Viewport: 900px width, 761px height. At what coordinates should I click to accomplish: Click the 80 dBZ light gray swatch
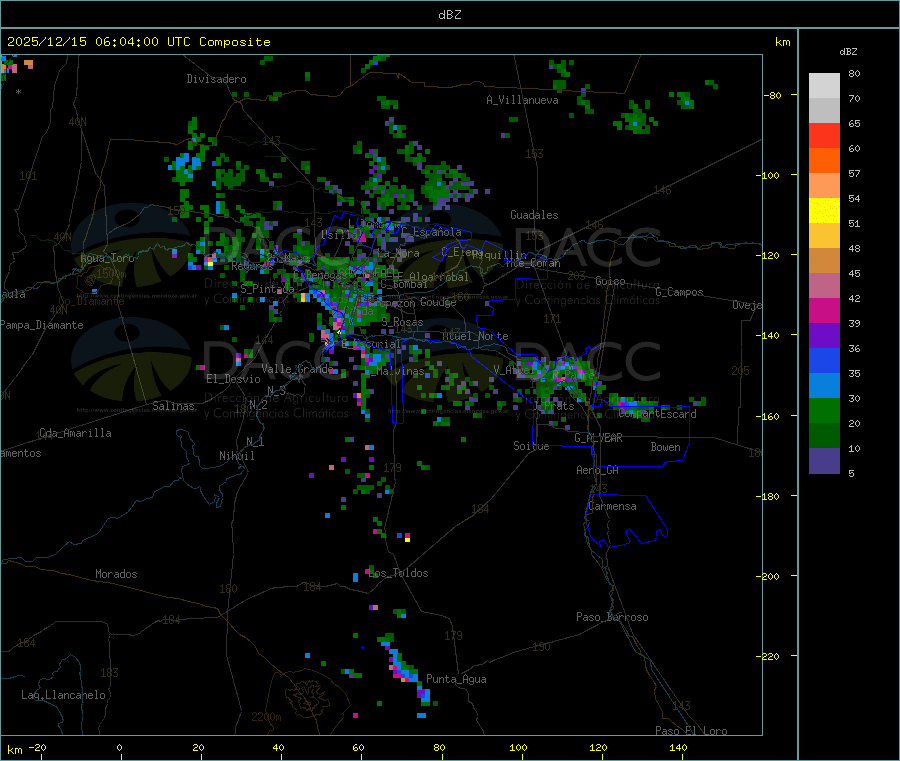pyautogui.click(x=824, y=86)
